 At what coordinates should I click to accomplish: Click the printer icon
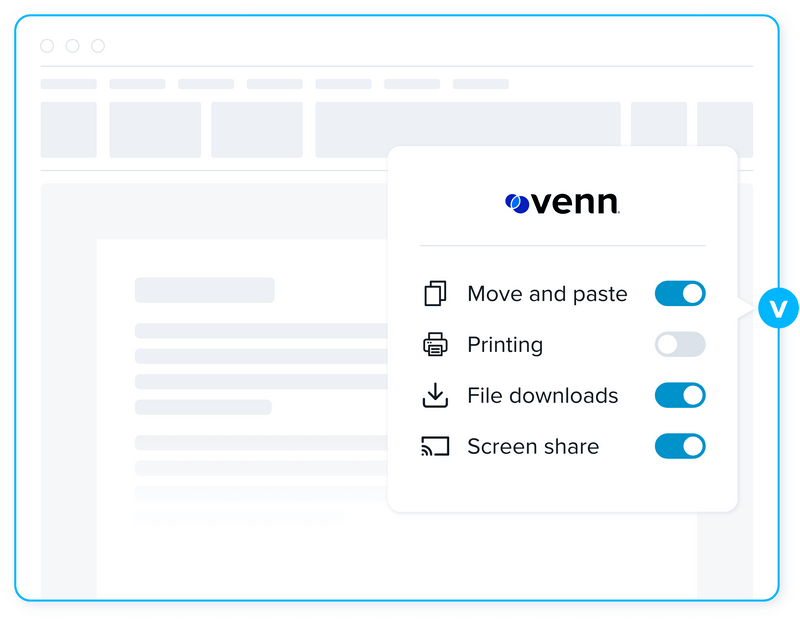coord(435,345)
